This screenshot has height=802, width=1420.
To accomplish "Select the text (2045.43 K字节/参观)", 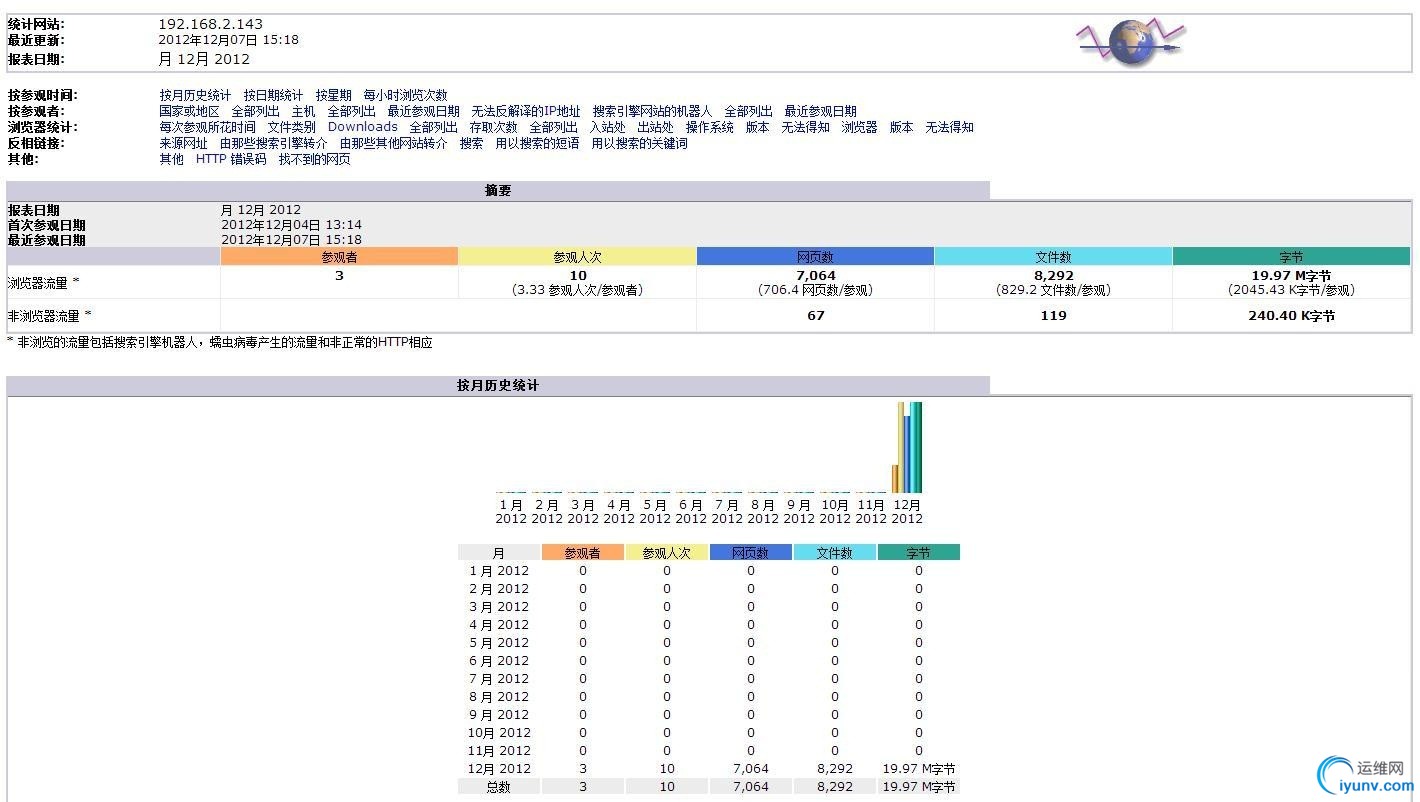I will [x=1291, y=290].
